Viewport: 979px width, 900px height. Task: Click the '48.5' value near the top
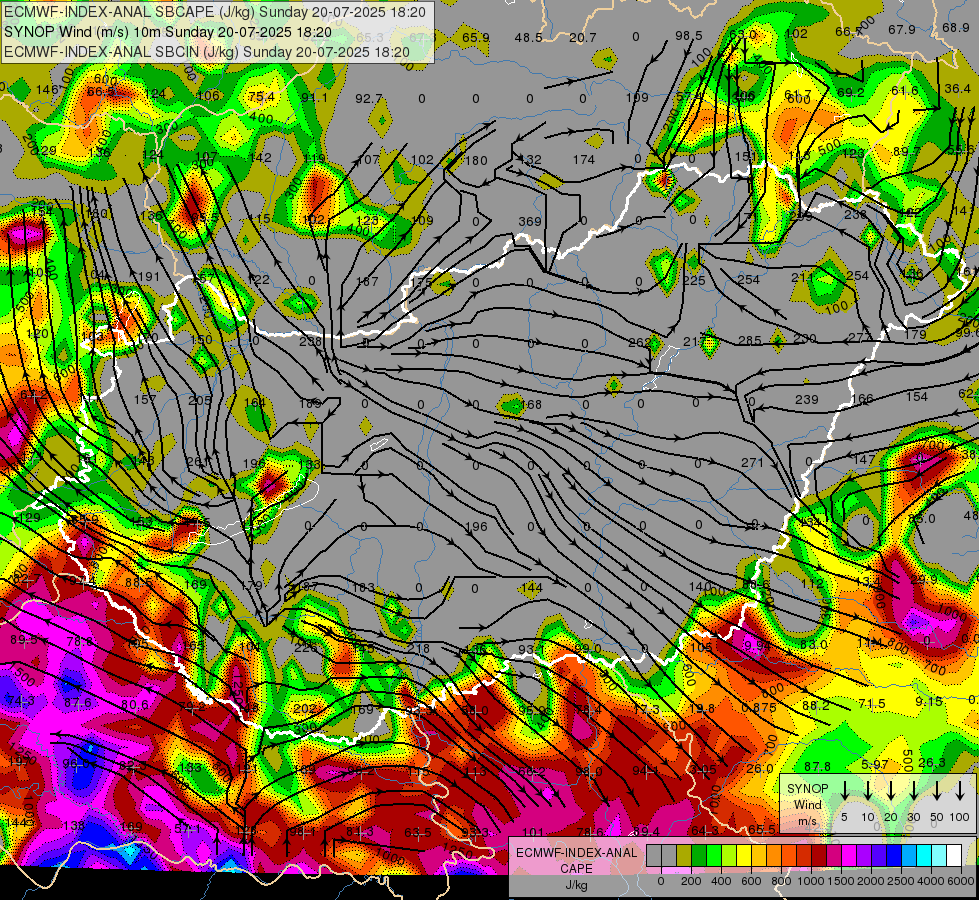point(528,37)
